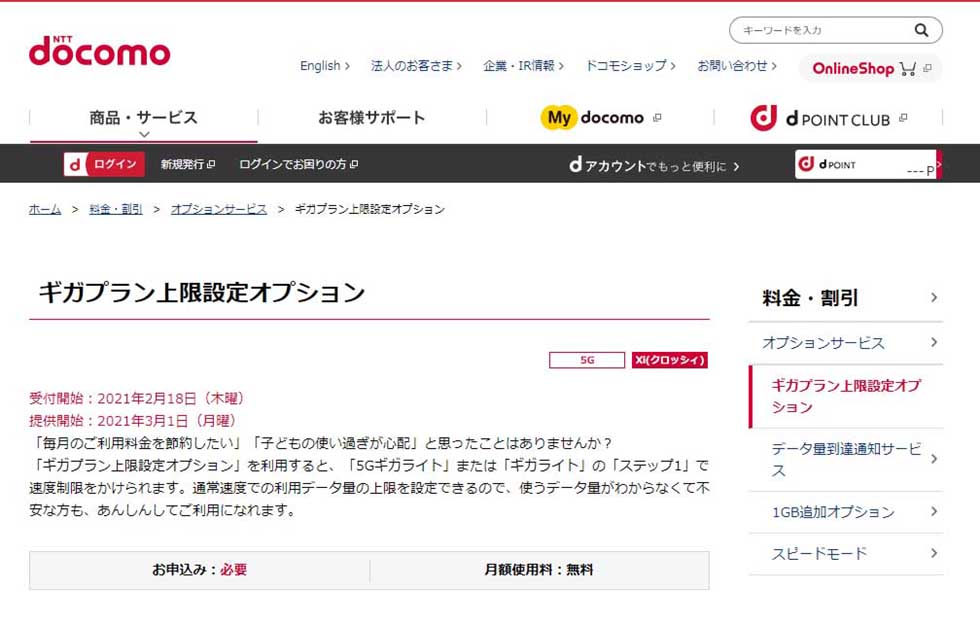Click the NTT docomo logo
This screenshot has width=980, height=624.
[x=99, y=51]
